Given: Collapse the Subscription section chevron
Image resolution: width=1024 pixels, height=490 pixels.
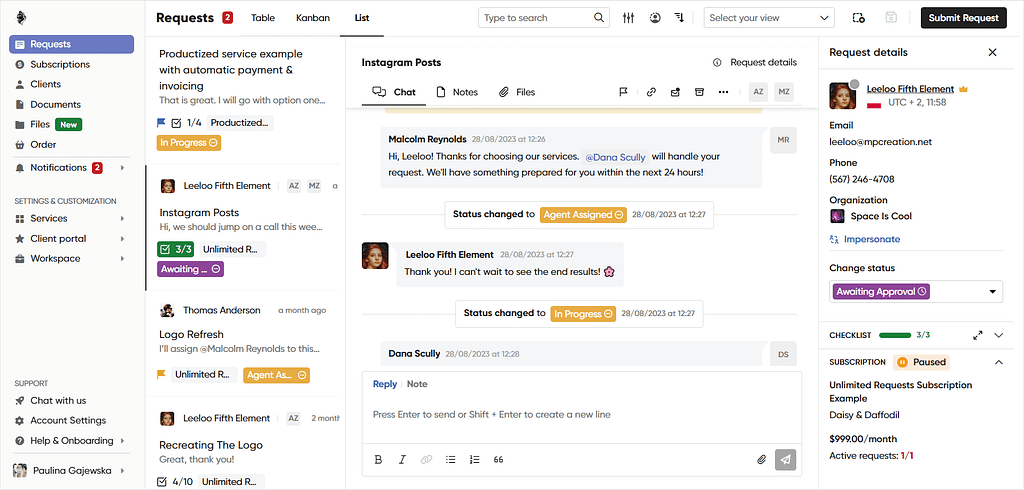Looking at the screenshot, I should [999, 362].
